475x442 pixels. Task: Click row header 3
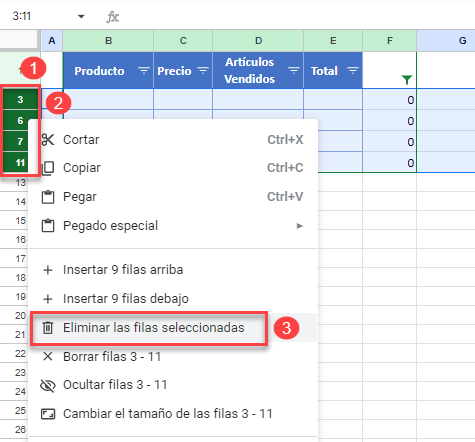20,99
